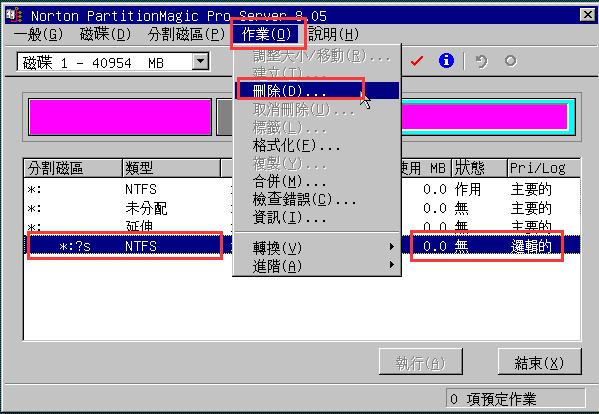The width and height of the screenshot is (599, 414).
Task: Open the 分割磁區(P) menu
Action: (186, 34)
